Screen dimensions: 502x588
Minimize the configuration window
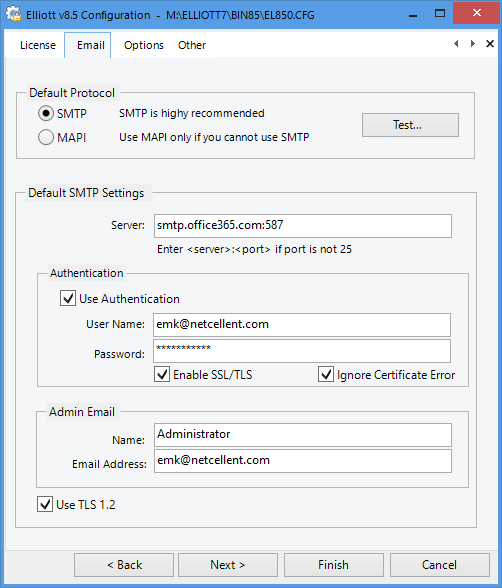[x=413, y=14]
